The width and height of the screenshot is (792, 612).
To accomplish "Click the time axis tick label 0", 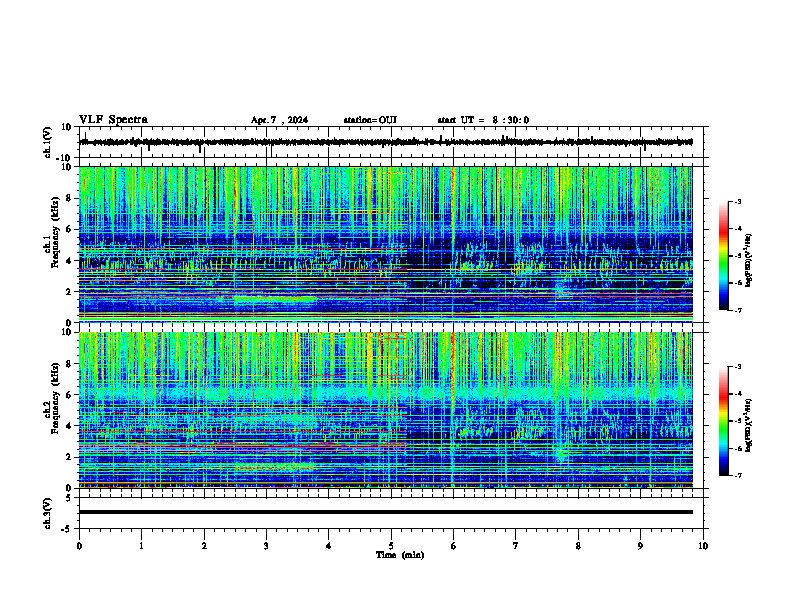I will pos(79,546).
